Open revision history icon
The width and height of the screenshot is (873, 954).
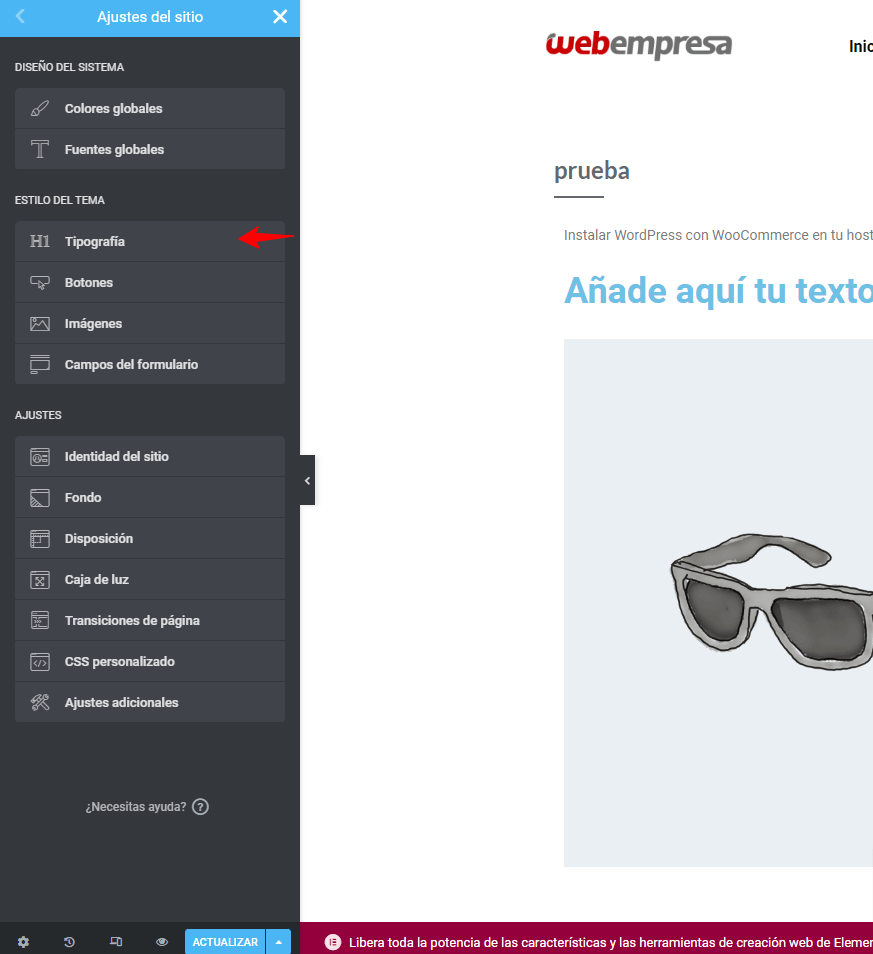coord(69,942)
